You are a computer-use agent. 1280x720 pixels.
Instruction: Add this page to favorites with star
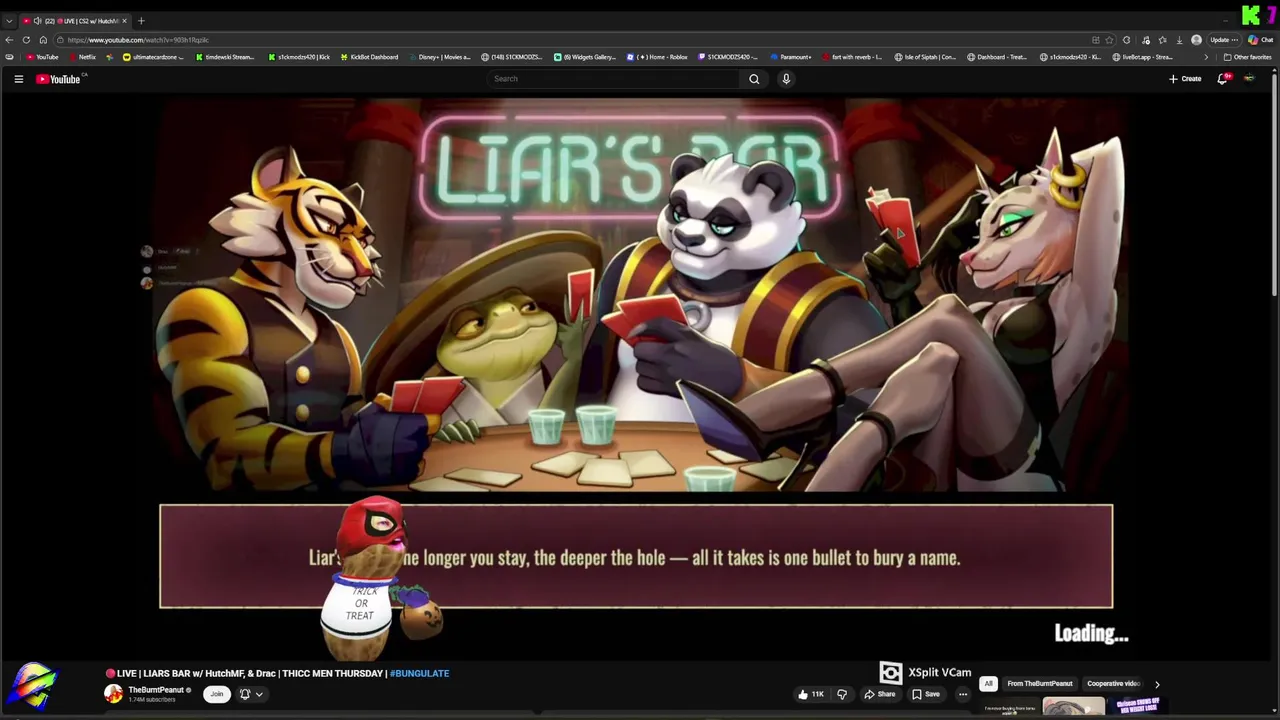[1109, 40]
